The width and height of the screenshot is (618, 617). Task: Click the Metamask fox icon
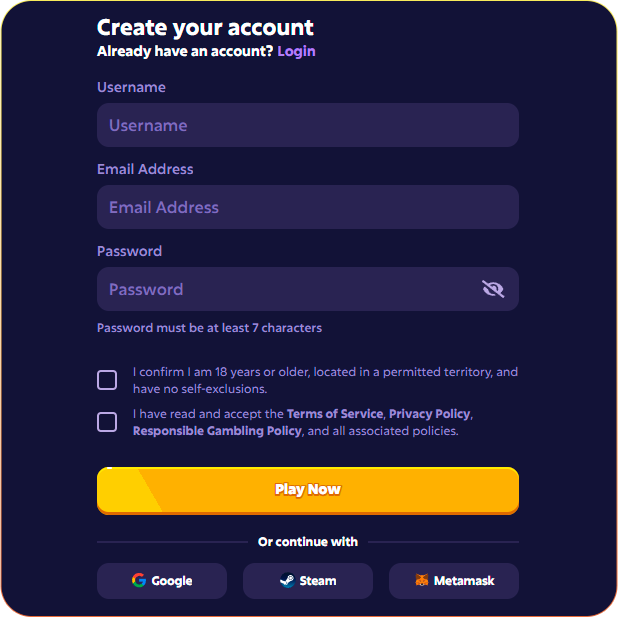[423, 580]
